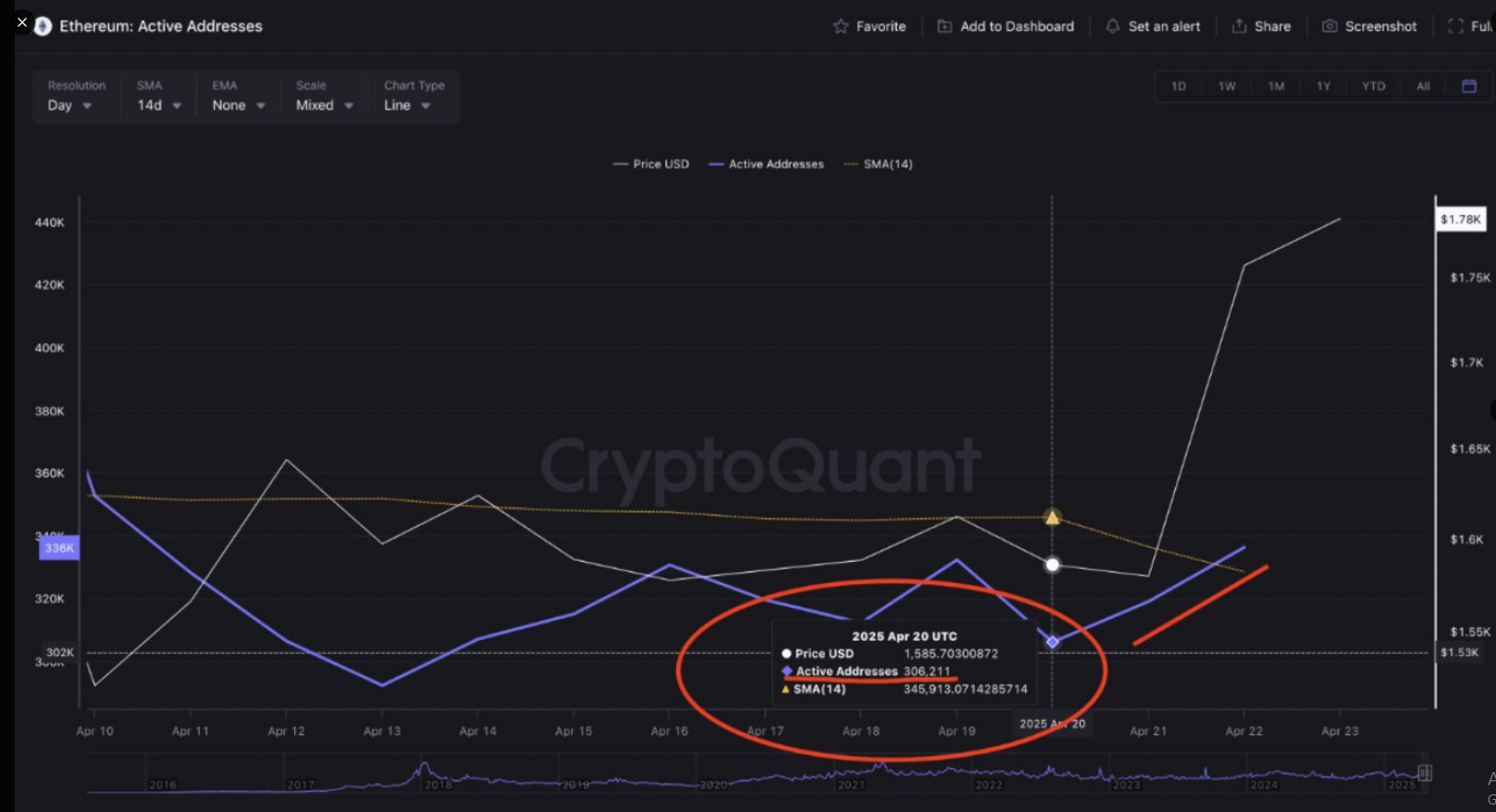Open the calendar date picker icon
The image size is (1496, 812).
(x=1469, y=86)
